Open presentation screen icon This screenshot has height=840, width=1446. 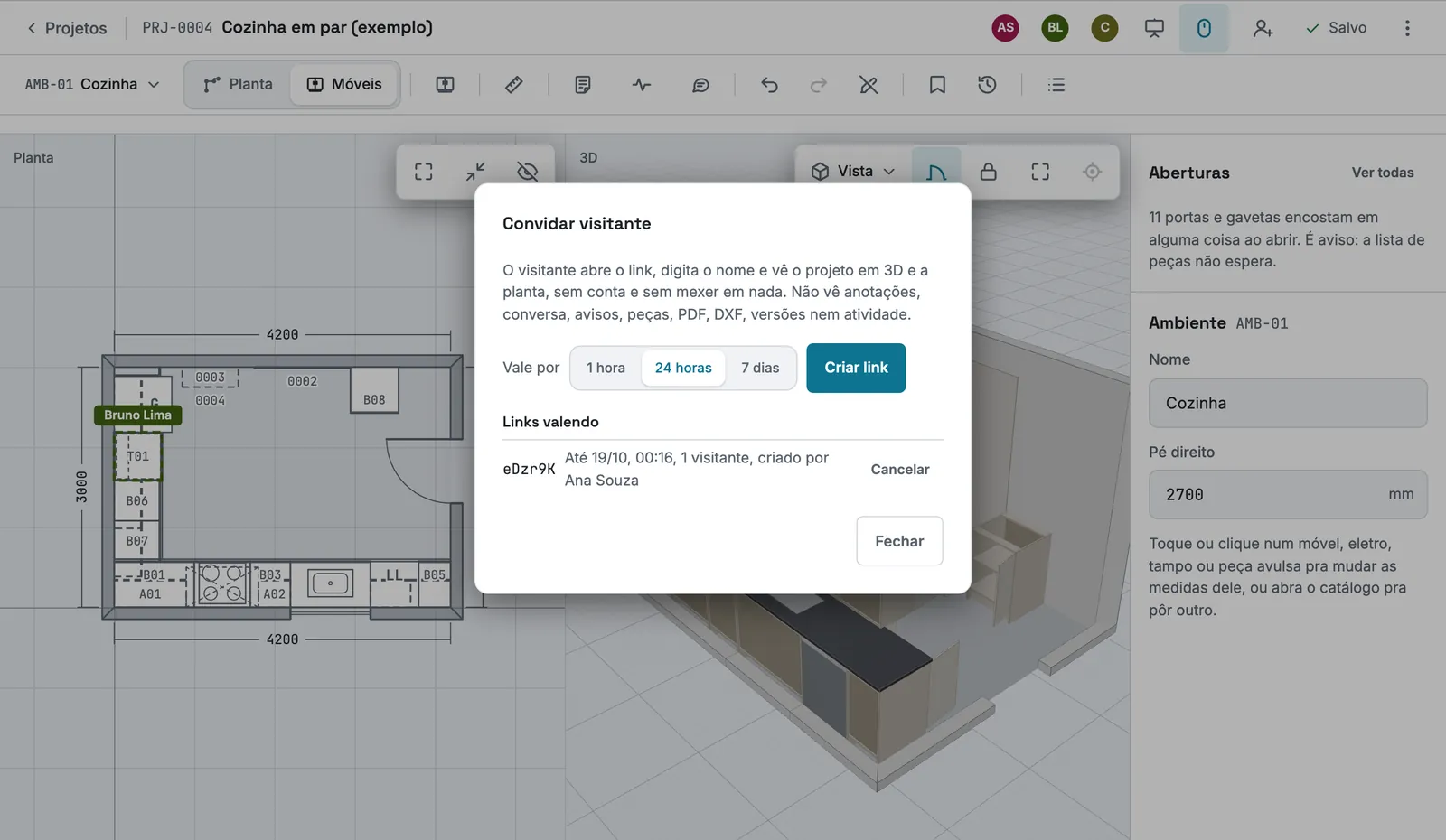coord(1154,28)
